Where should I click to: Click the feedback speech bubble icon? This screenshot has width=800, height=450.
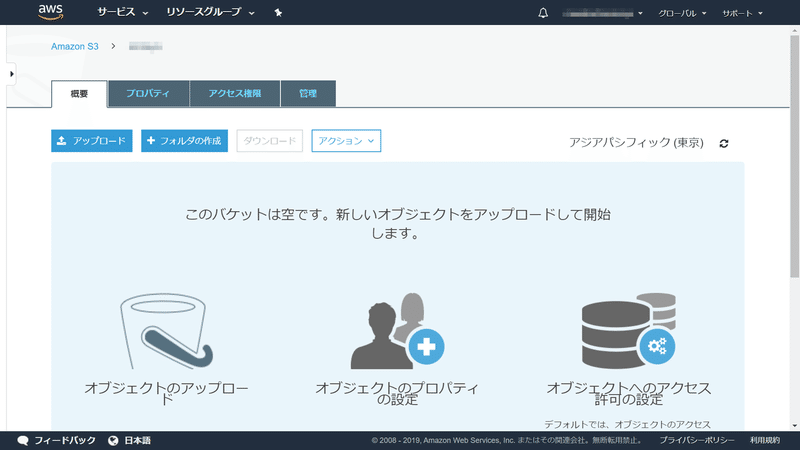(x=22, y=440)
